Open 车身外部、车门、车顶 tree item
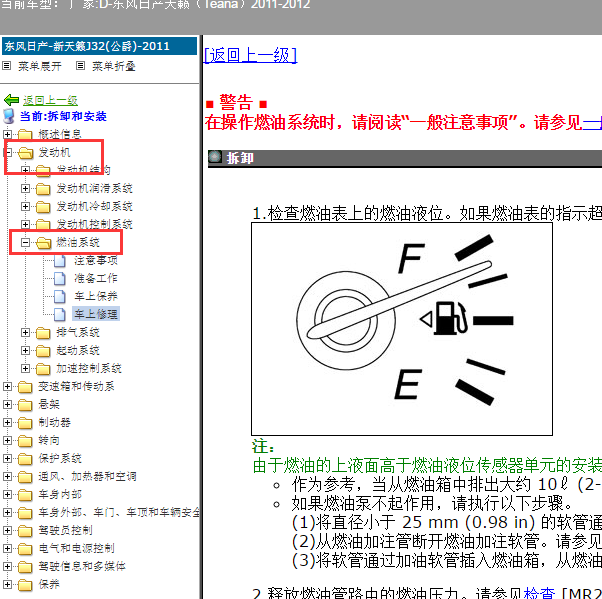The width and height of the screenshot is (602, 599). coord(119,513)
